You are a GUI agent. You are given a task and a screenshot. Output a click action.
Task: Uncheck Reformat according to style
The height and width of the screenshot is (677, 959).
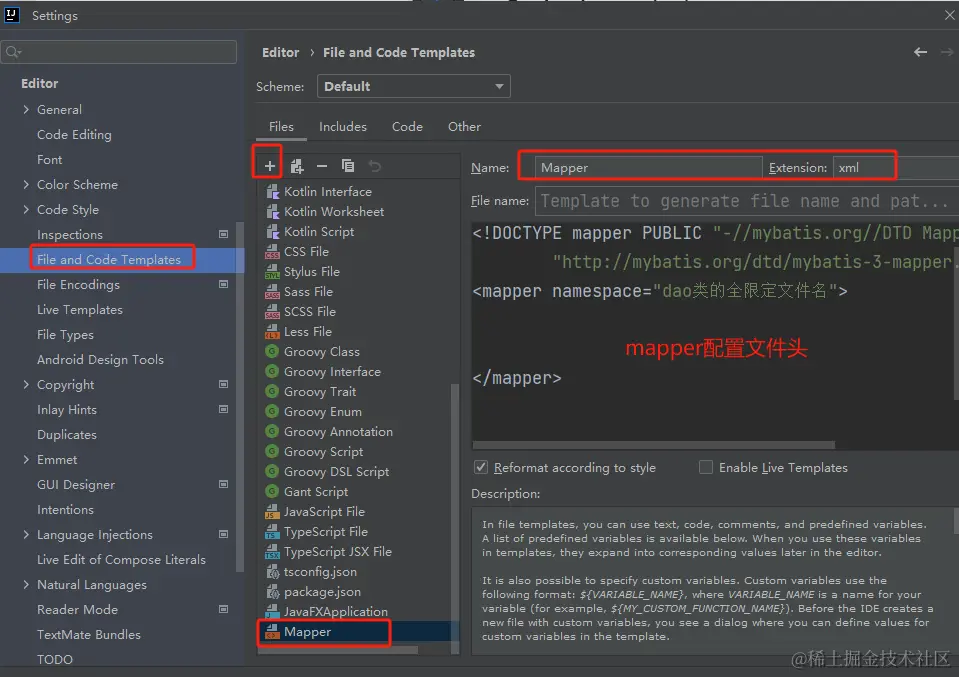481,468
